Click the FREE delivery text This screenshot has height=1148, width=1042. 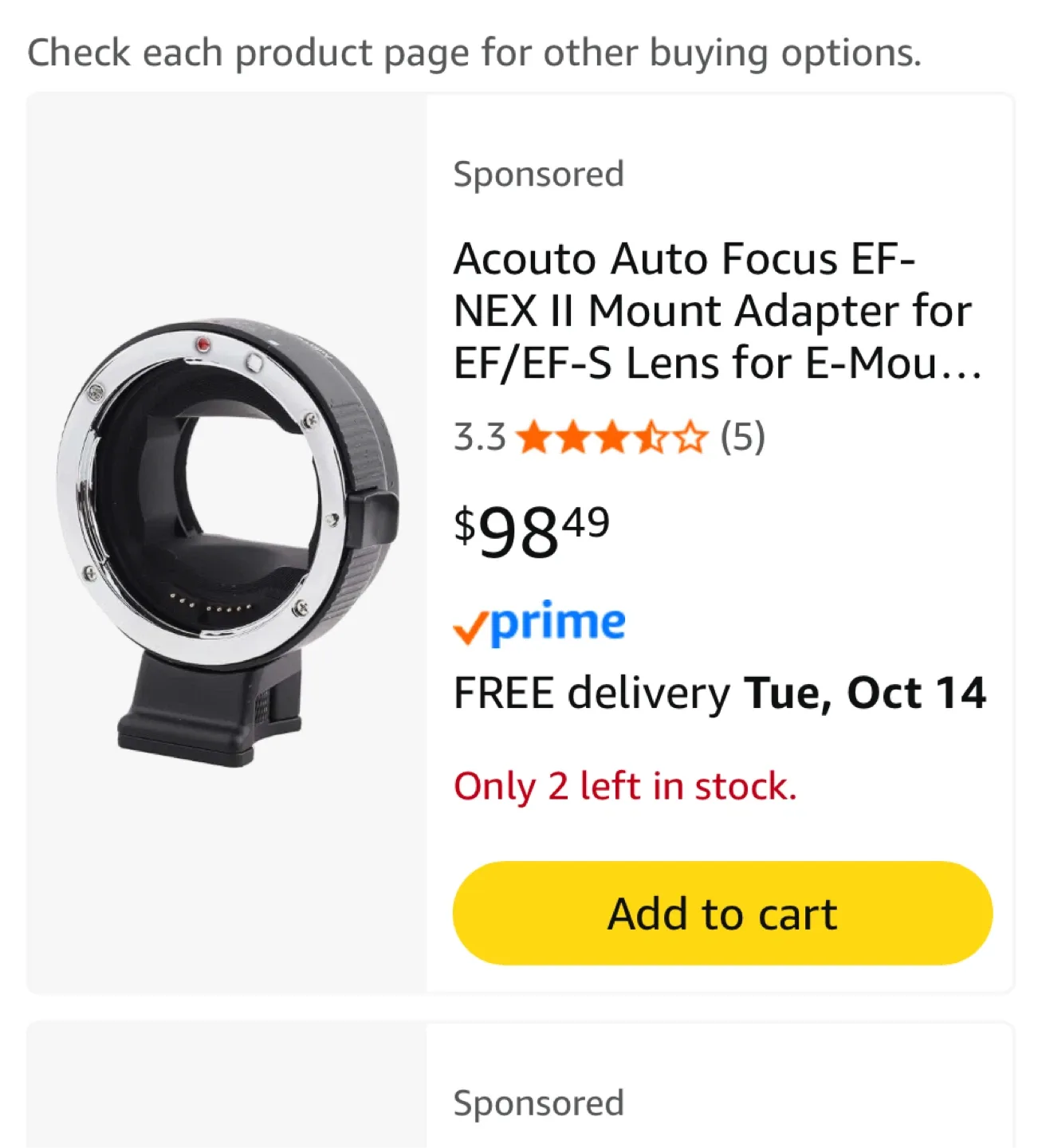592,692
